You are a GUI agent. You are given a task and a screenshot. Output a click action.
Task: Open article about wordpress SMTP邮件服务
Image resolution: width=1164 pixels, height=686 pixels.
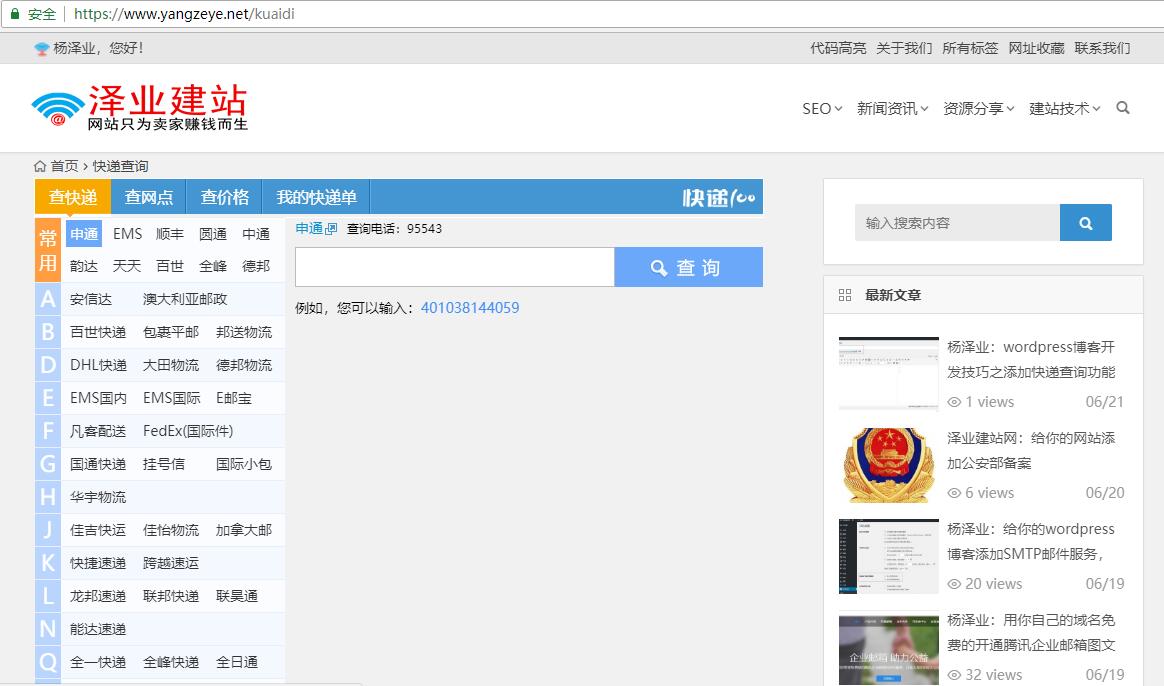tap(1031, 542)
